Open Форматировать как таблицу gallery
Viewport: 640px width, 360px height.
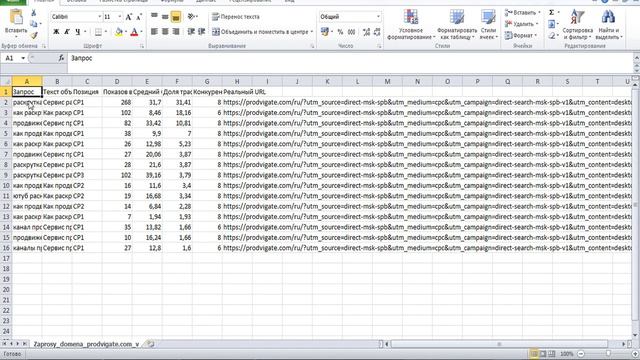(457, 24)
